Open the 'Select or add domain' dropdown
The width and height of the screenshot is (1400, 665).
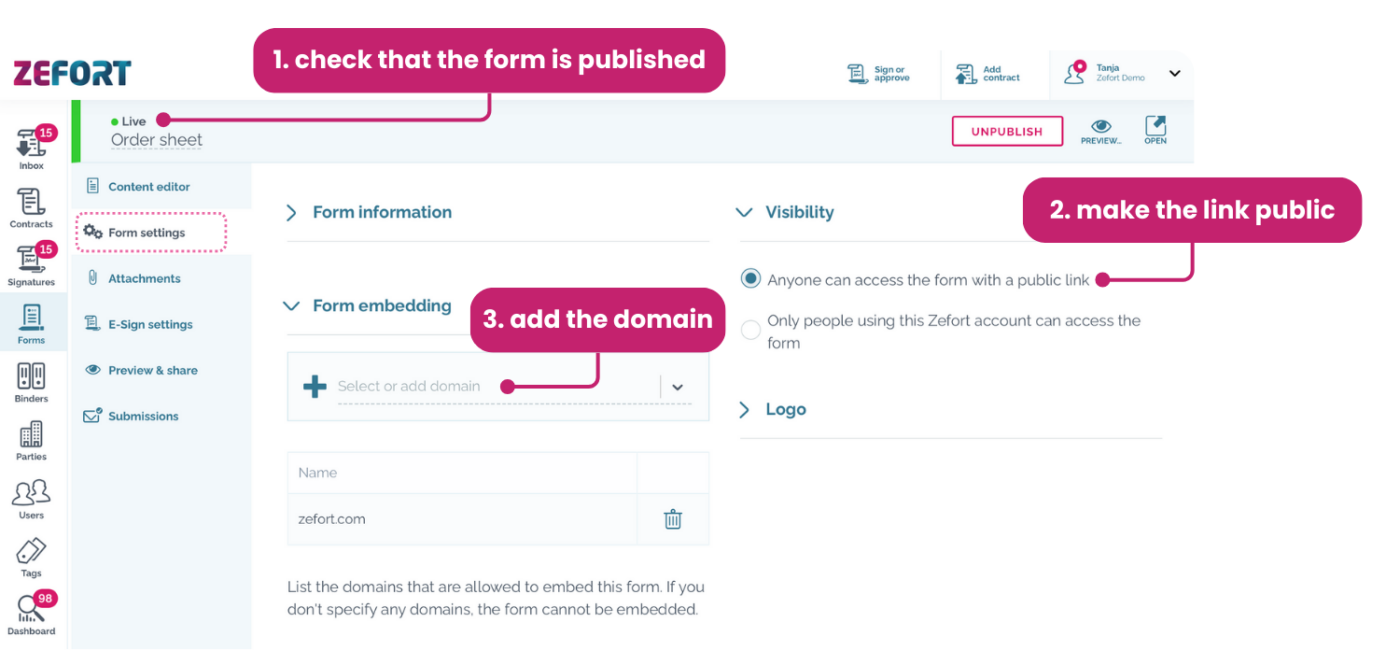(x=679, y=386)
